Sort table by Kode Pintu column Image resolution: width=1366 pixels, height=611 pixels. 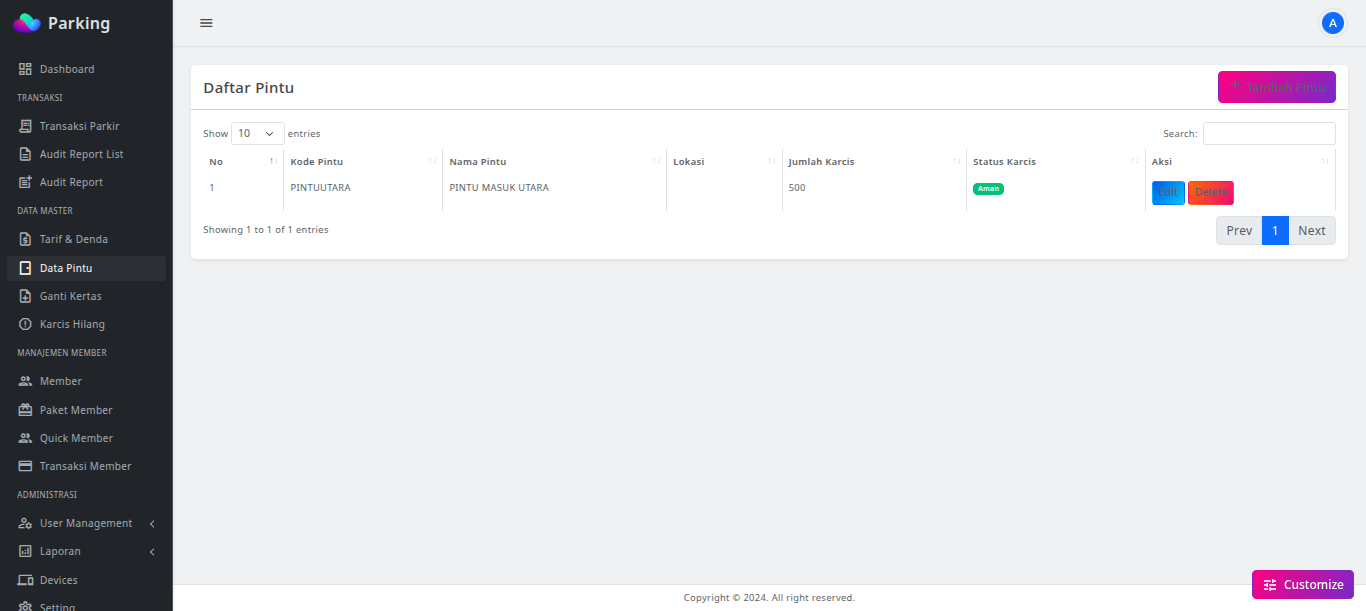click(x=363, y=162)
